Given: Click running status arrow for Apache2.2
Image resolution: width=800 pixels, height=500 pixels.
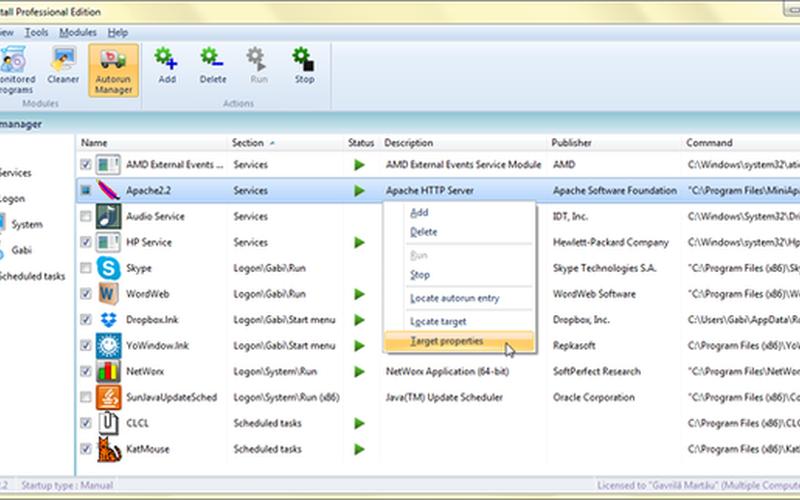Looking at the screenshot, I should pyautogui.click(x=360, y=190).
